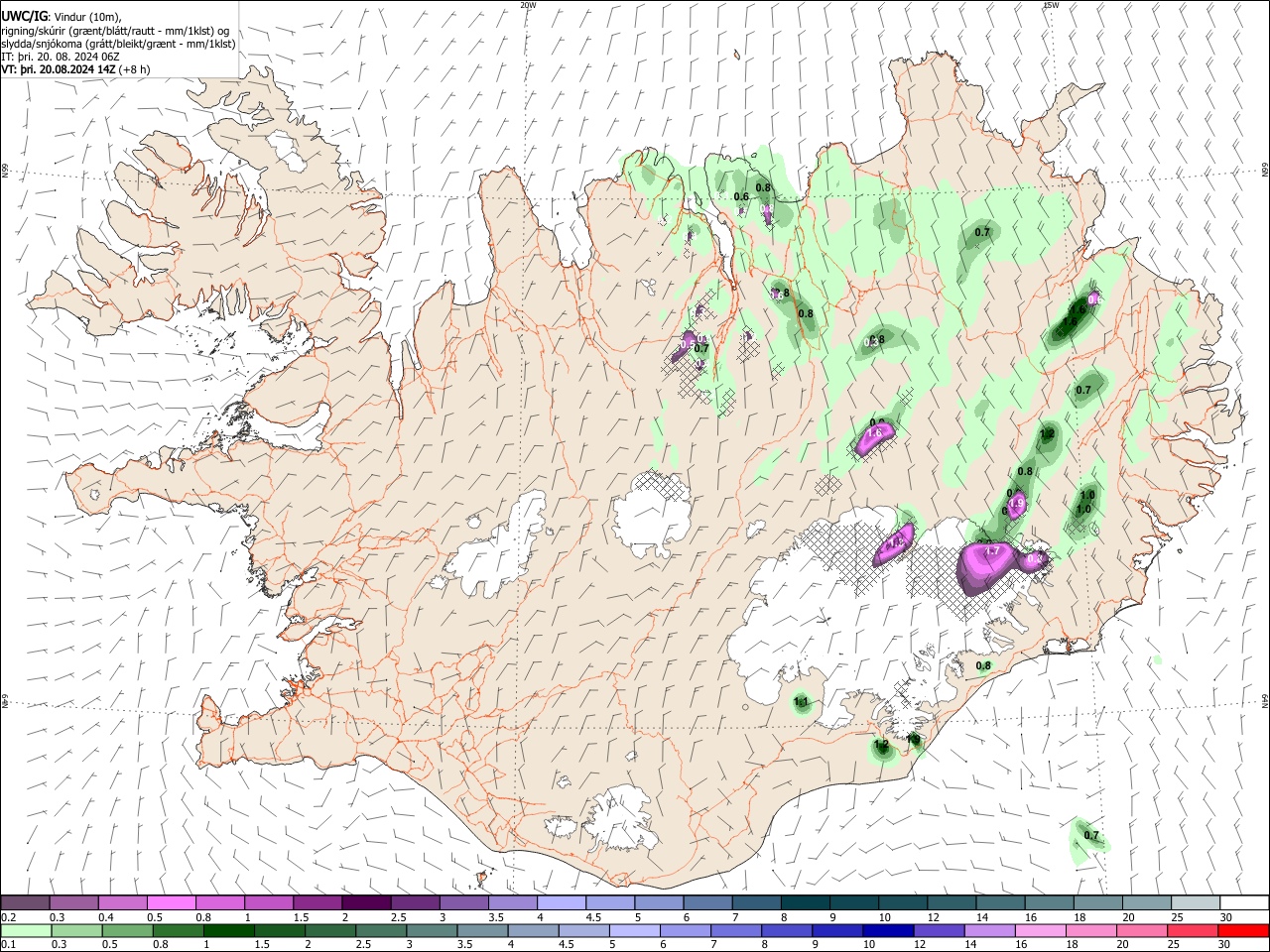Viewport: 1270px width, 952px height.
Task: Pick pale grey snow swatch between 25 and 30
Action: click(1195, 902)
